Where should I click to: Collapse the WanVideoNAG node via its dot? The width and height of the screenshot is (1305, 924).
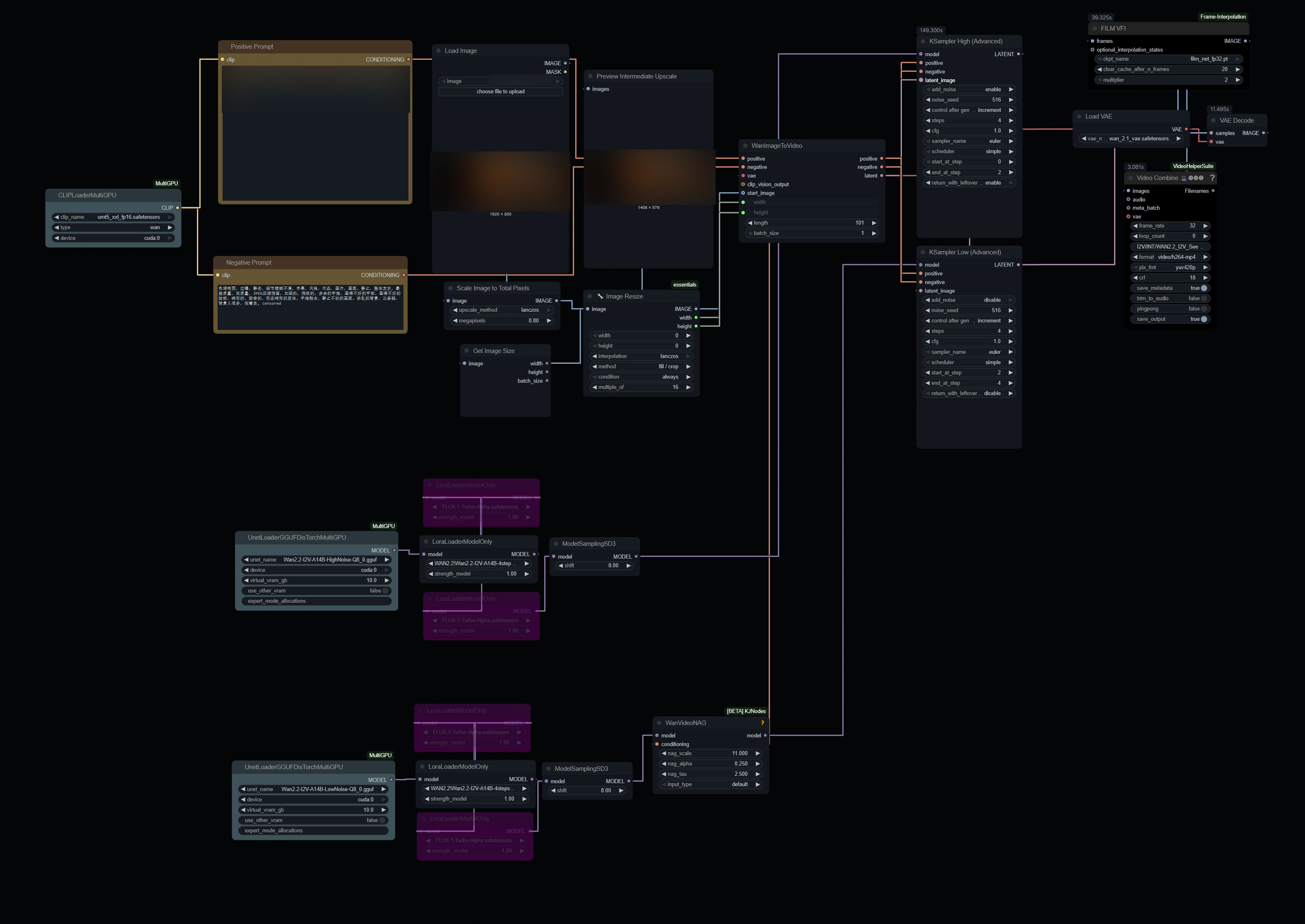point(659,723)
